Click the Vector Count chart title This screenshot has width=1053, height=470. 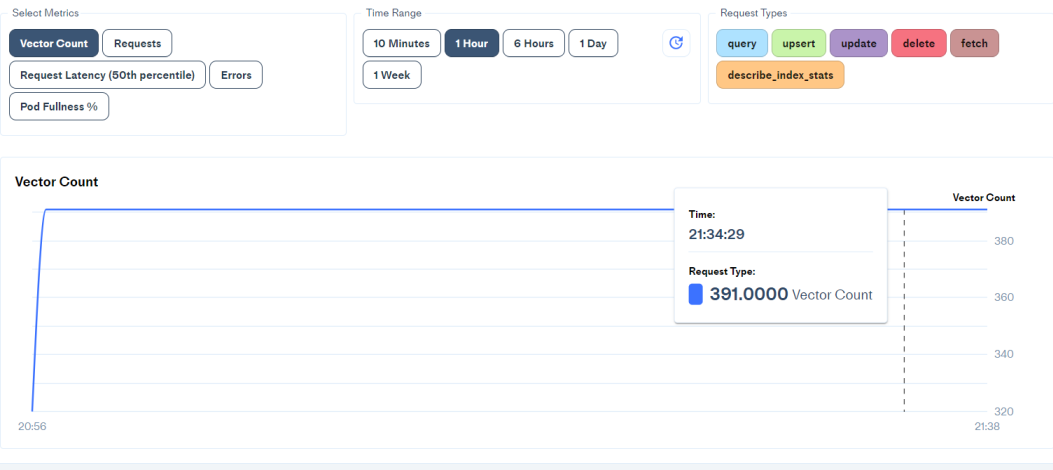point(56,181)
